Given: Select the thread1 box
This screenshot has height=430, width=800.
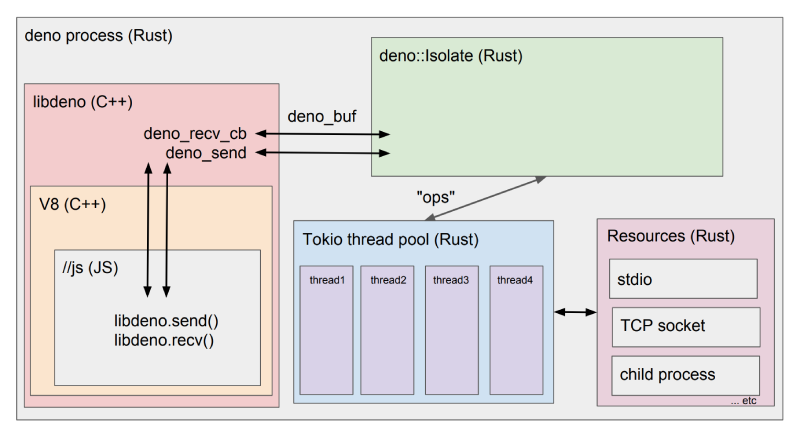Looking at the screenshot, I should coord(327,330).
